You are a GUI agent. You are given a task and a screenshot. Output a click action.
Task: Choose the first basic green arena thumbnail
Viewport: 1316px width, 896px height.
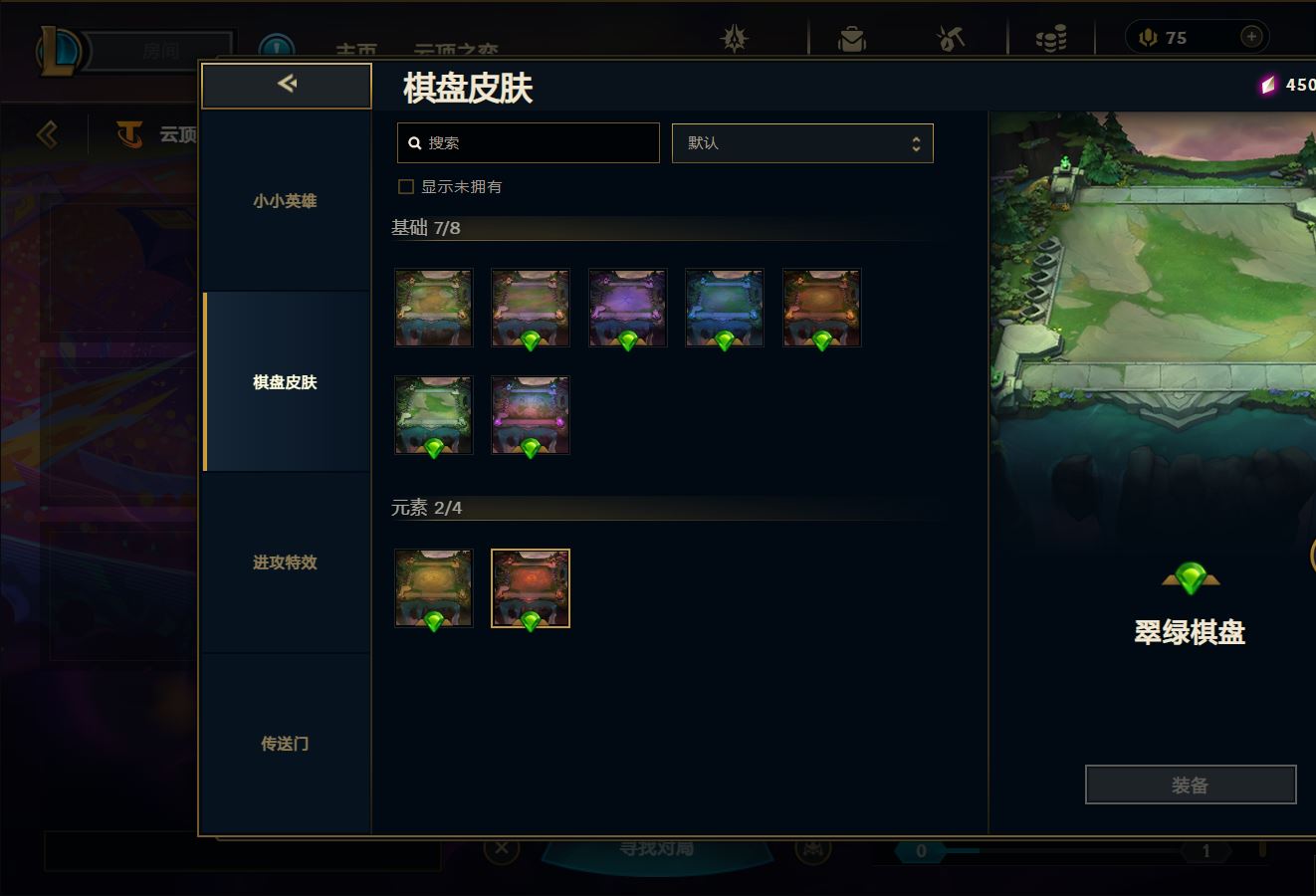pyautogui.click(x=434, y=308)
